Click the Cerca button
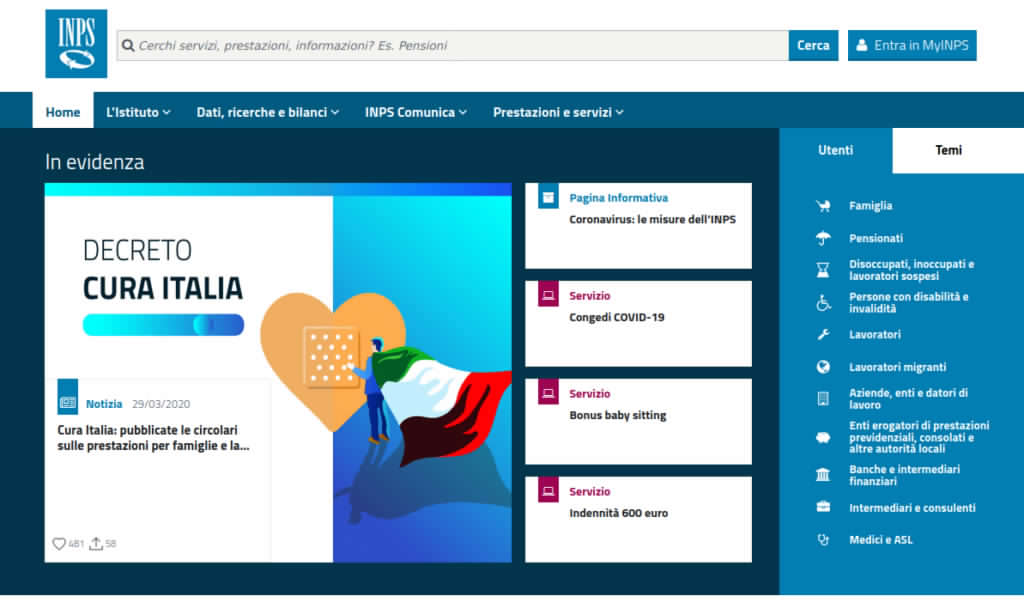The image size is (1024, 608). click(813, 45)
